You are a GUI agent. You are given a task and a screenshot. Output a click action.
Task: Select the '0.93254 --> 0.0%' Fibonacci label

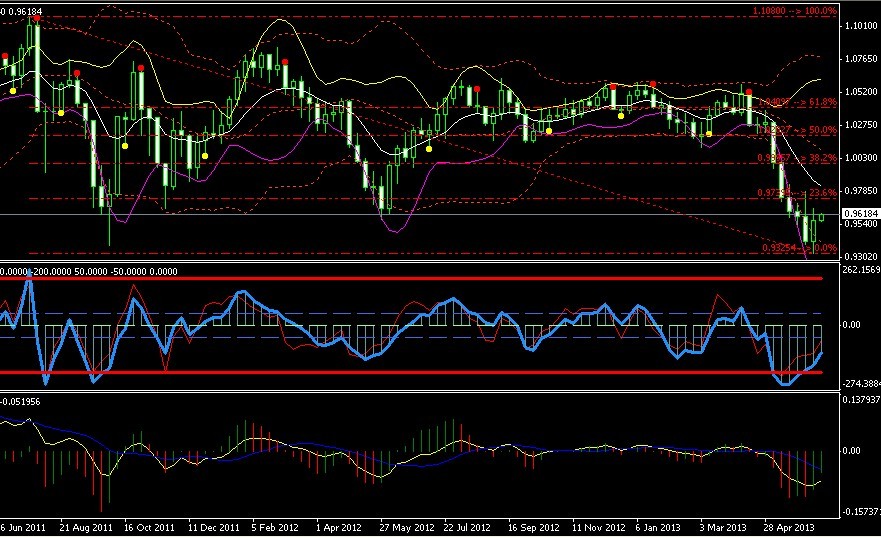pos(800,248)
